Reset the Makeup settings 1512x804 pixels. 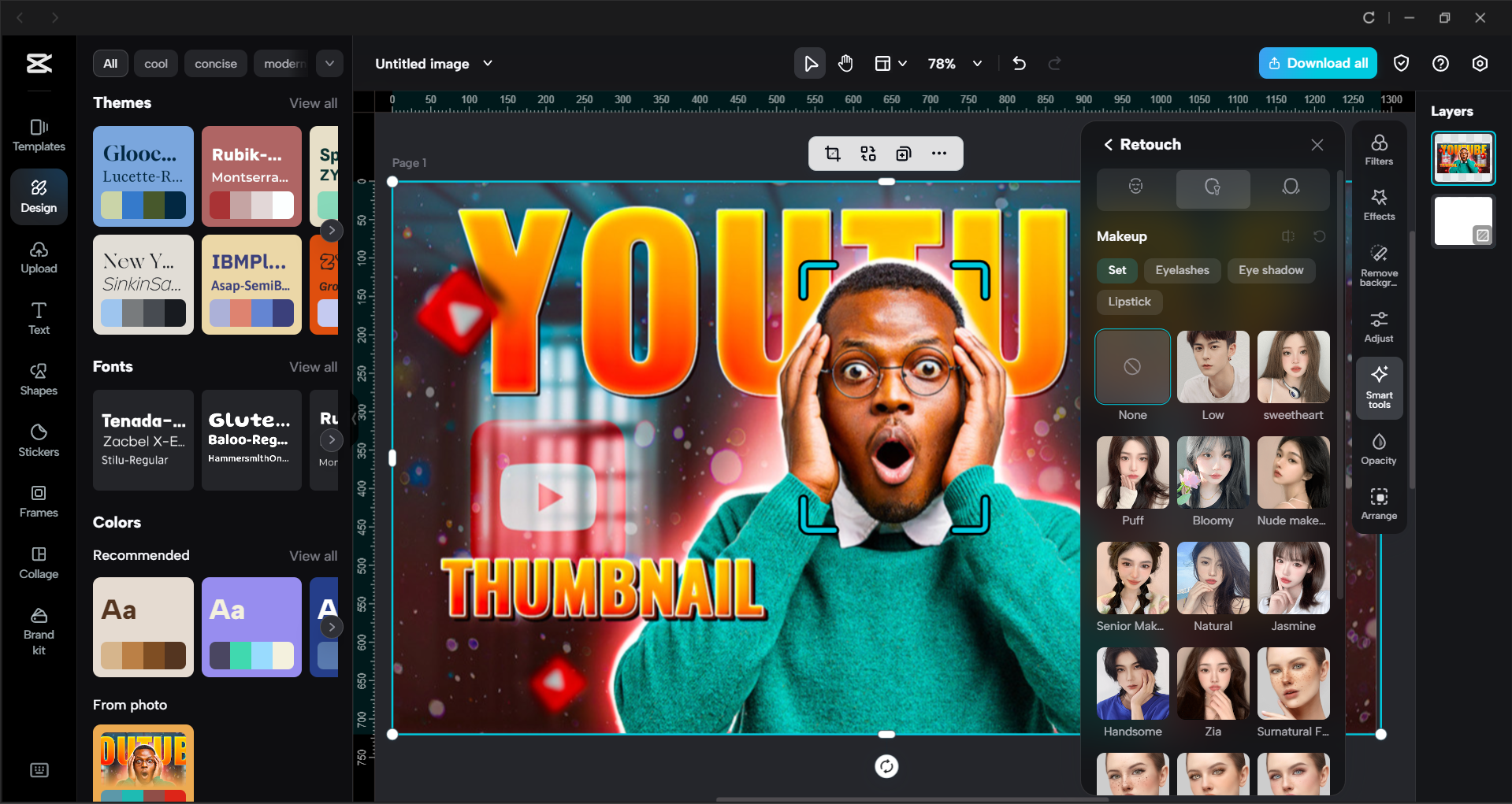(x=1319, y=236)
